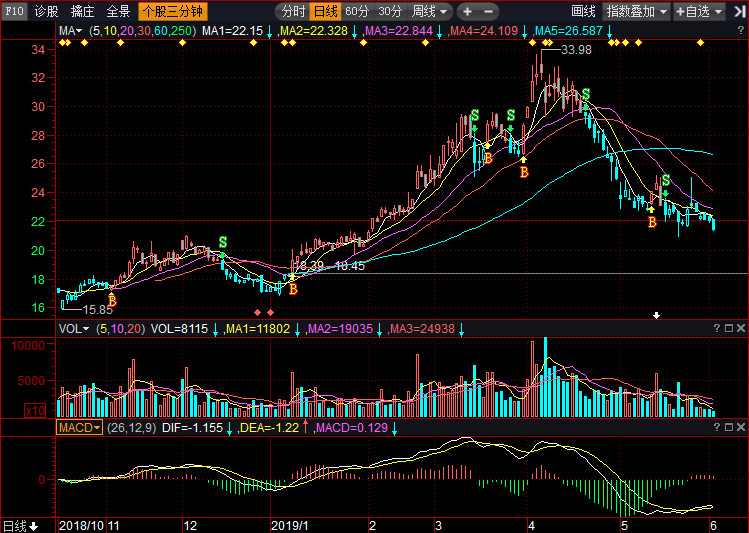Select the 全景 panorama tab
Image resolution: width=749 pixels, height=533 pixels.
point(118,11)
